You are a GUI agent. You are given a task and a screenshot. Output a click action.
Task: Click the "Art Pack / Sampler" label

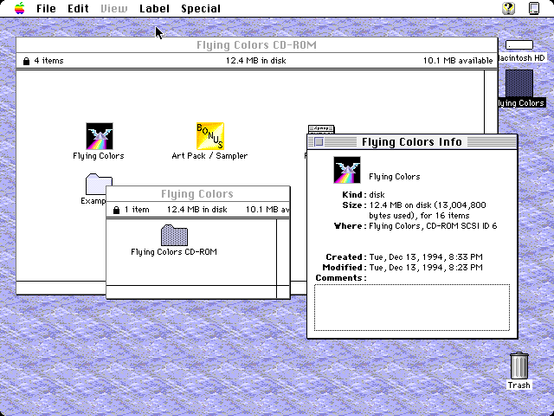tap(210, 156)
